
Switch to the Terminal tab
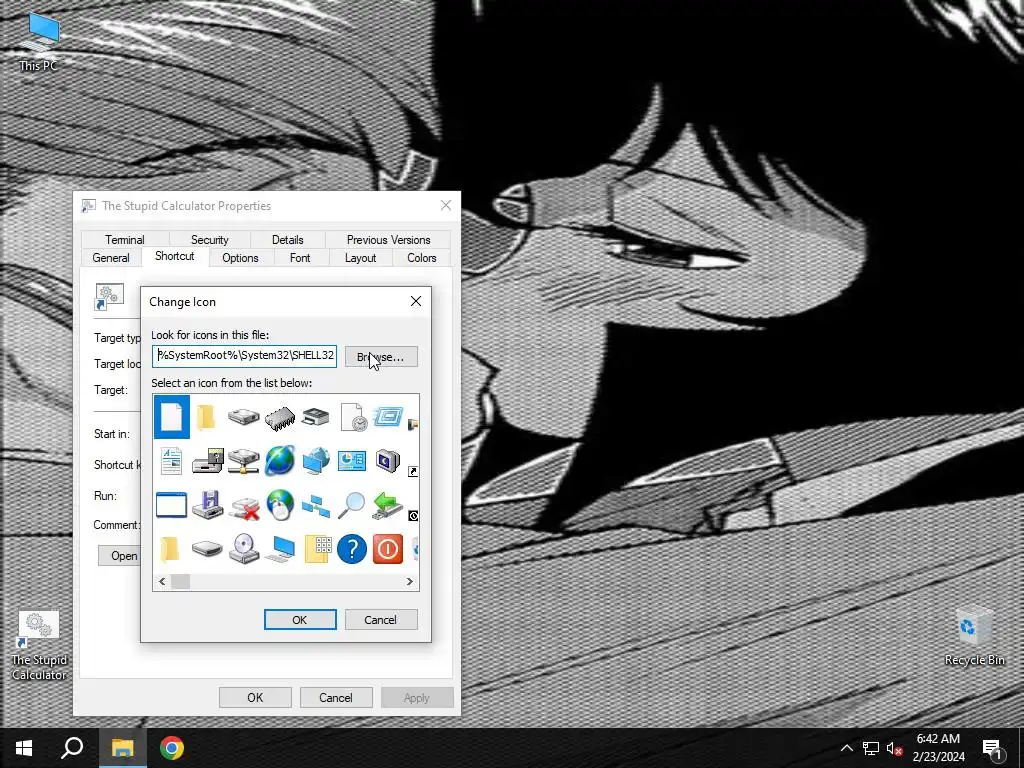(125, 240)
